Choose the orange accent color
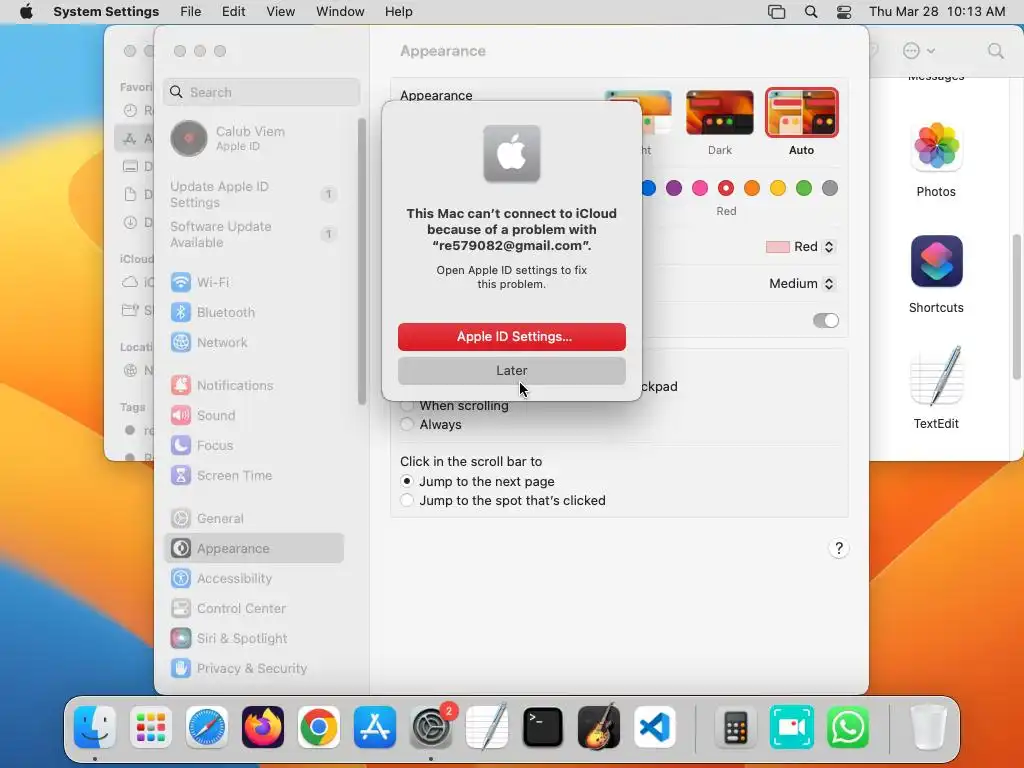1024x768 pixels. 752,188
